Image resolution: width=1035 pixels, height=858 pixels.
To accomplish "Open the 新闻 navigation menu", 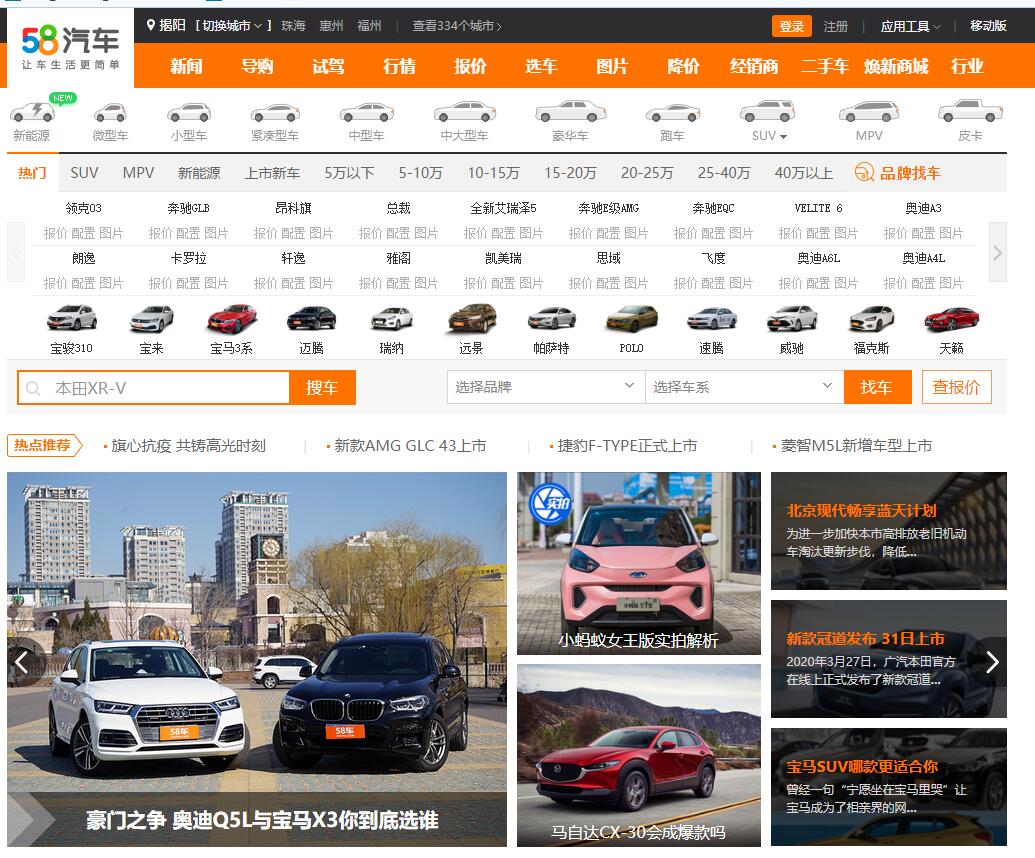I will click(x=186, y=66).
